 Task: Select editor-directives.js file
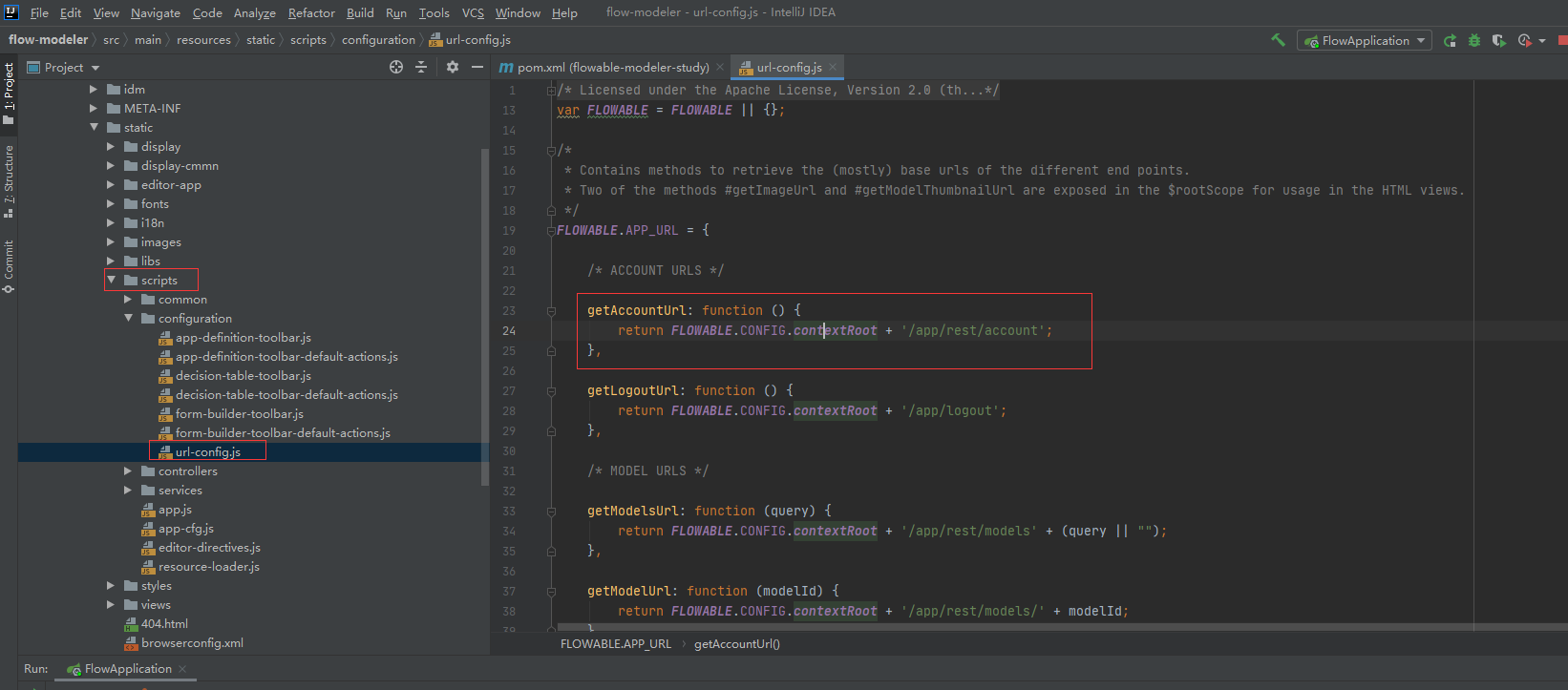coord(209,547)
